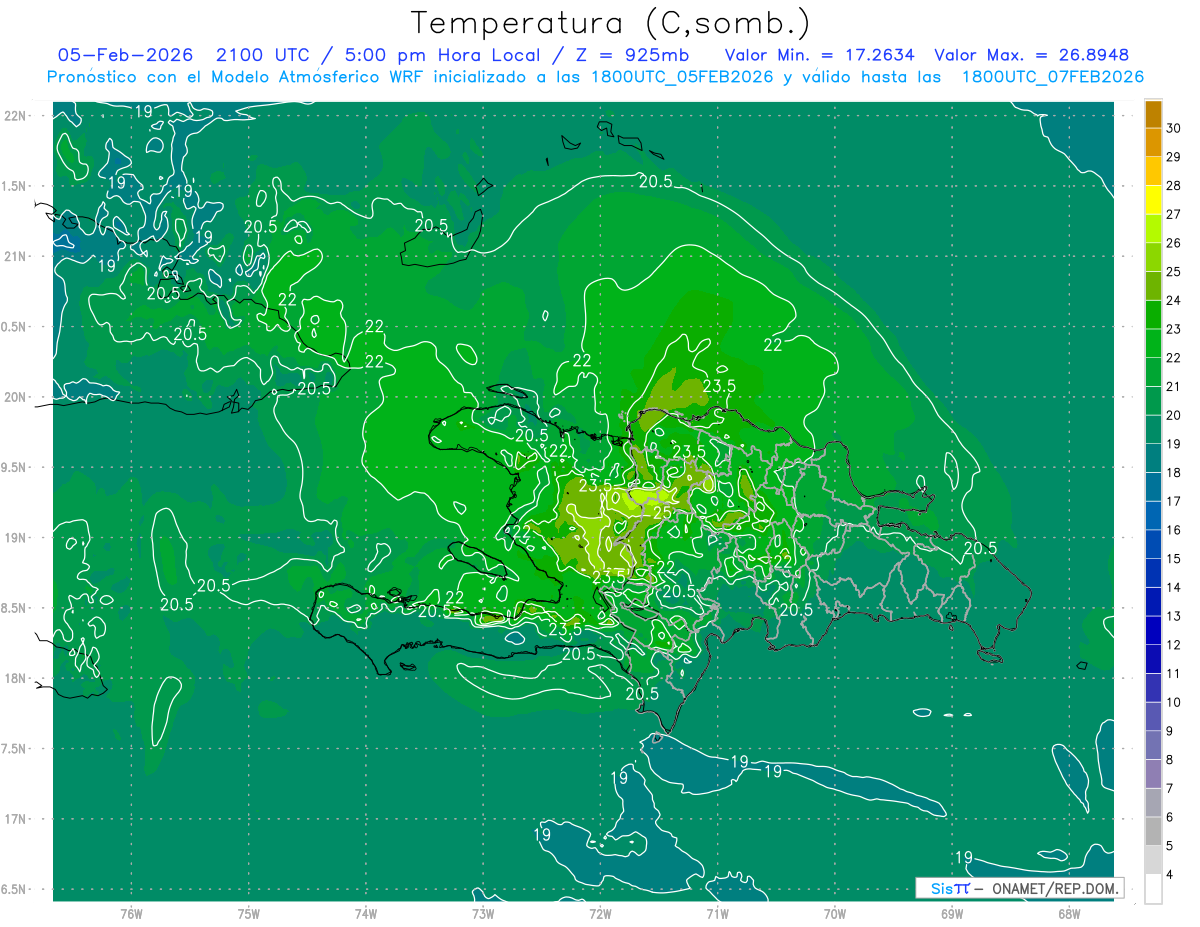Click the brown swatch above 30 on color scale
The image size is (1200, 927).
click(x=1153, y=114)
